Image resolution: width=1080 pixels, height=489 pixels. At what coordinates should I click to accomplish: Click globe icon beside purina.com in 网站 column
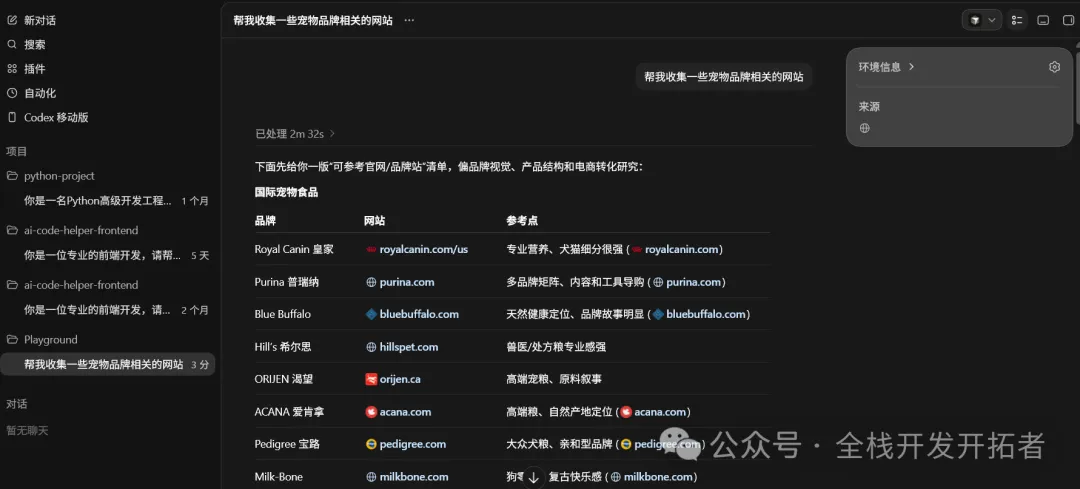(x=371, y=282)
